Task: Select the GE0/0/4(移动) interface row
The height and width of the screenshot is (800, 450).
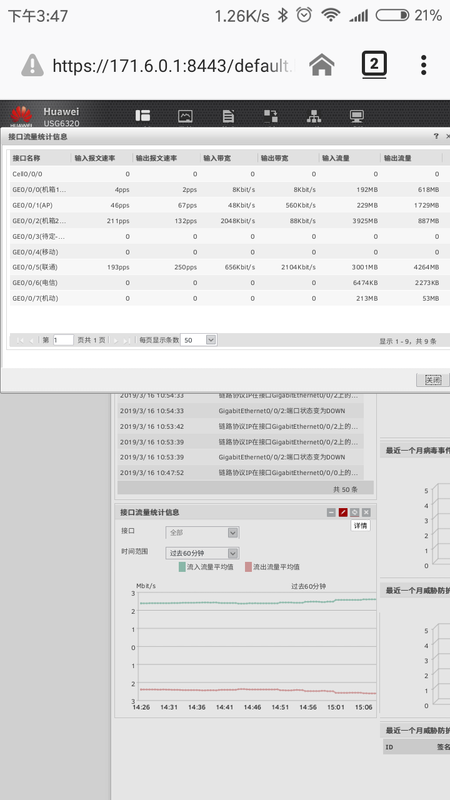Action: click(x=230, y=252)
